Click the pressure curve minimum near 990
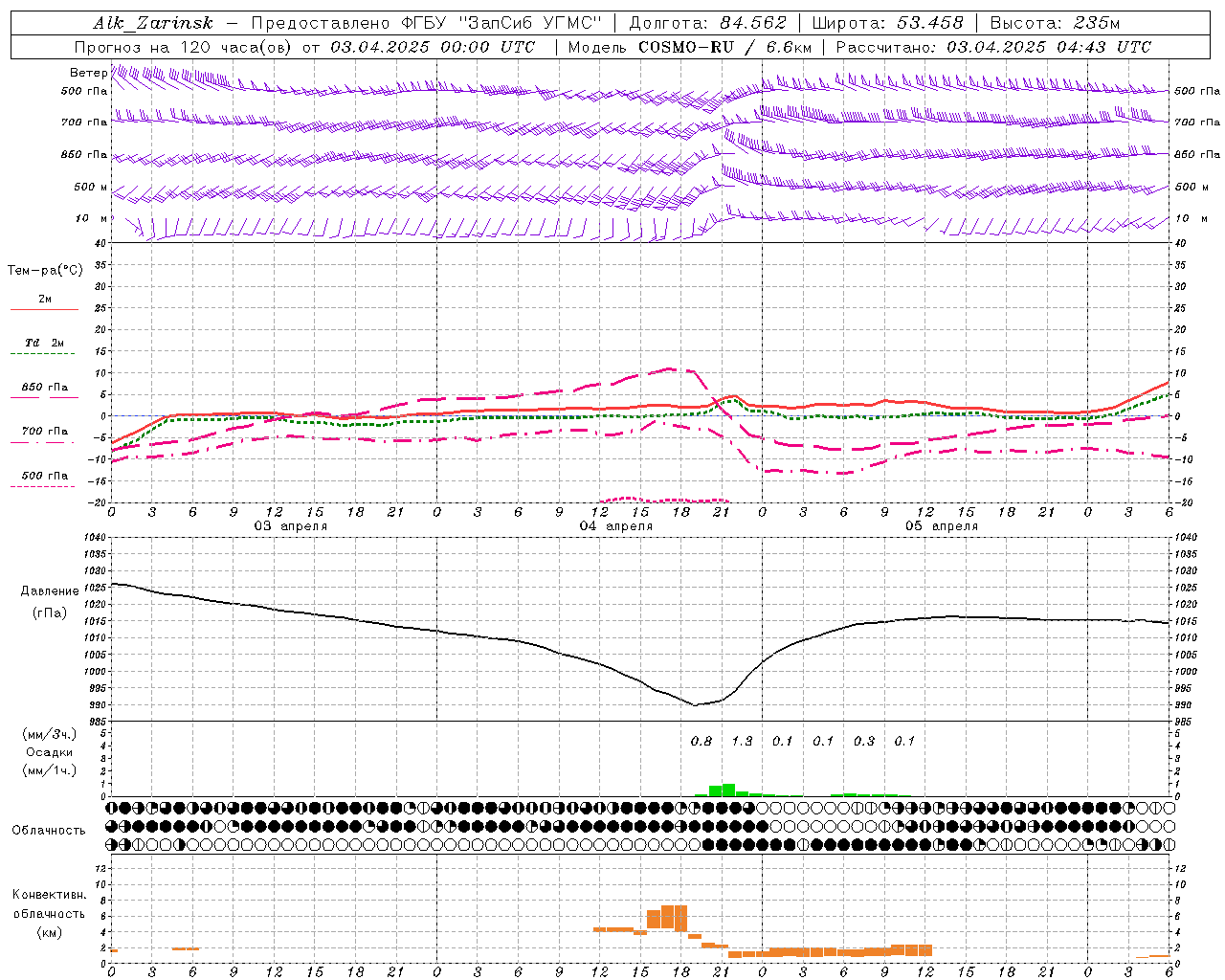The image size is (1225, 980). coord(696,704)
